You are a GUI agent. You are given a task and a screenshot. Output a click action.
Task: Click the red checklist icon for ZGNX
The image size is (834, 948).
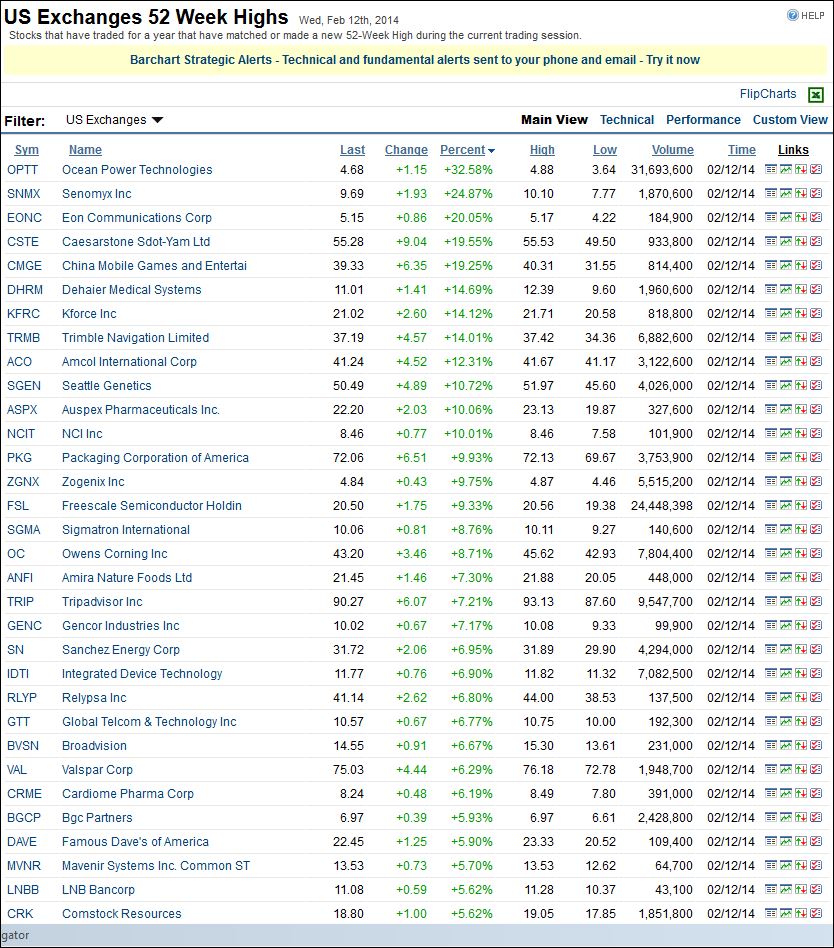coord(816,481)
